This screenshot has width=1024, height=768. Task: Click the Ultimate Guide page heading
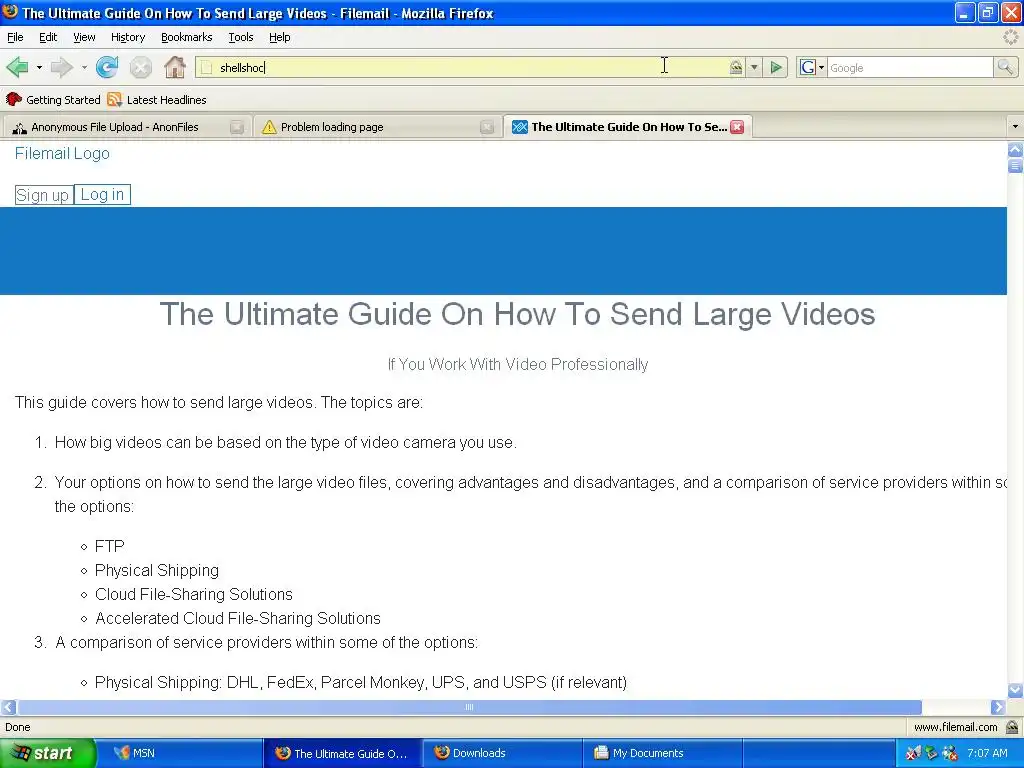[x=517, y=314]
